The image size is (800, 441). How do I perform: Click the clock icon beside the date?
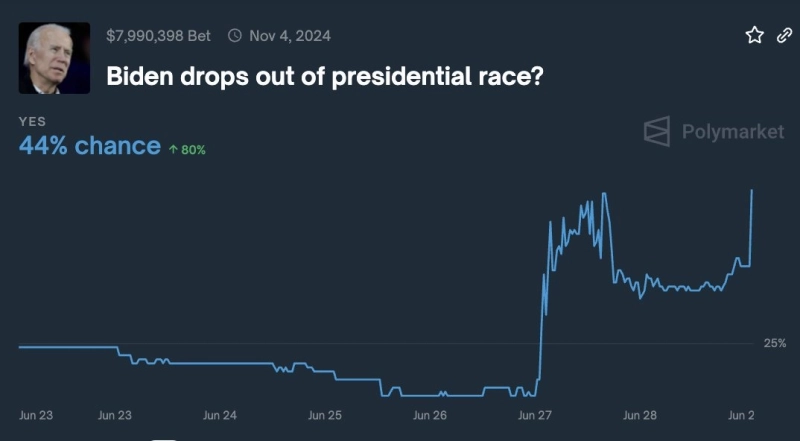pyautogui.click(x=235, y=36)
